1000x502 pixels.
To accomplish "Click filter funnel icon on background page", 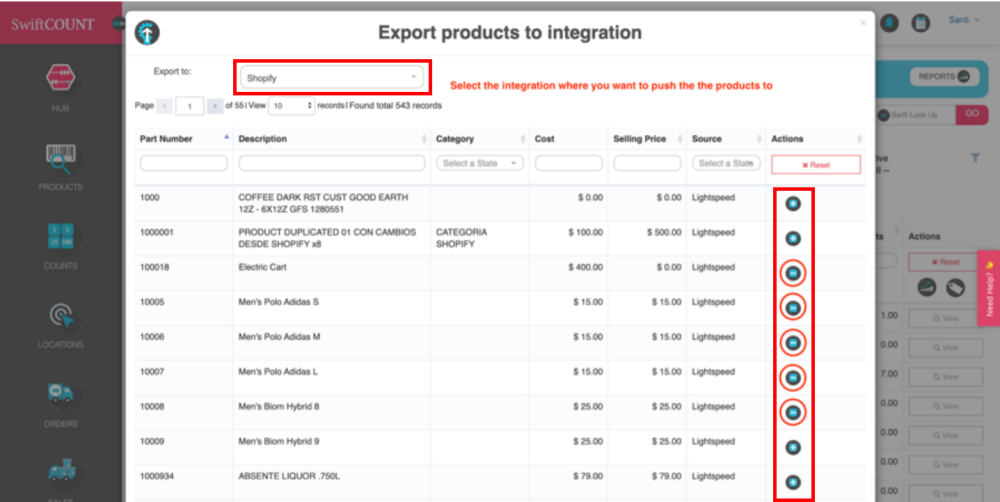I will point(975,158).
